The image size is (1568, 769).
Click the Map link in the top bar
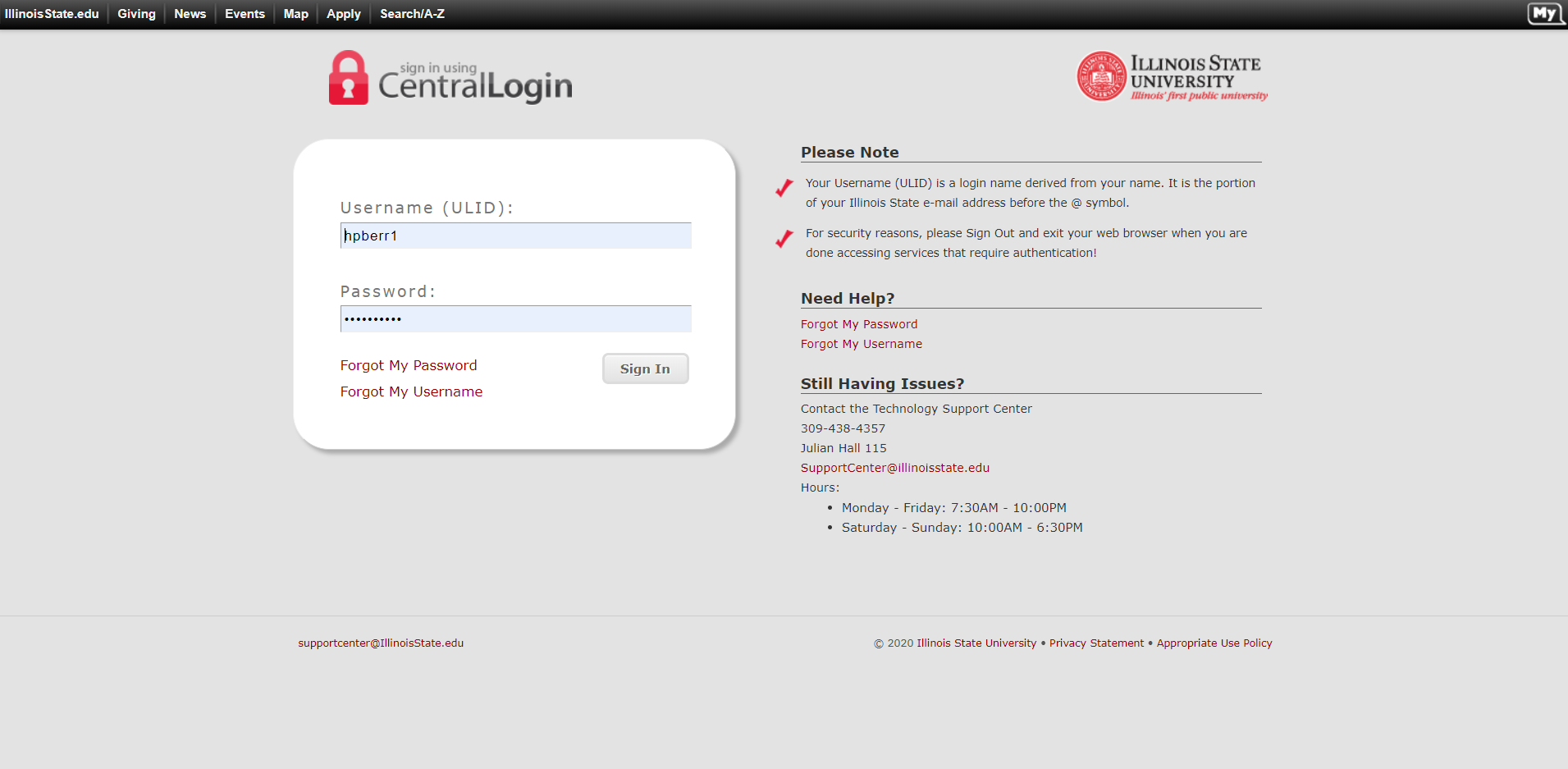(x=295, y=13)
